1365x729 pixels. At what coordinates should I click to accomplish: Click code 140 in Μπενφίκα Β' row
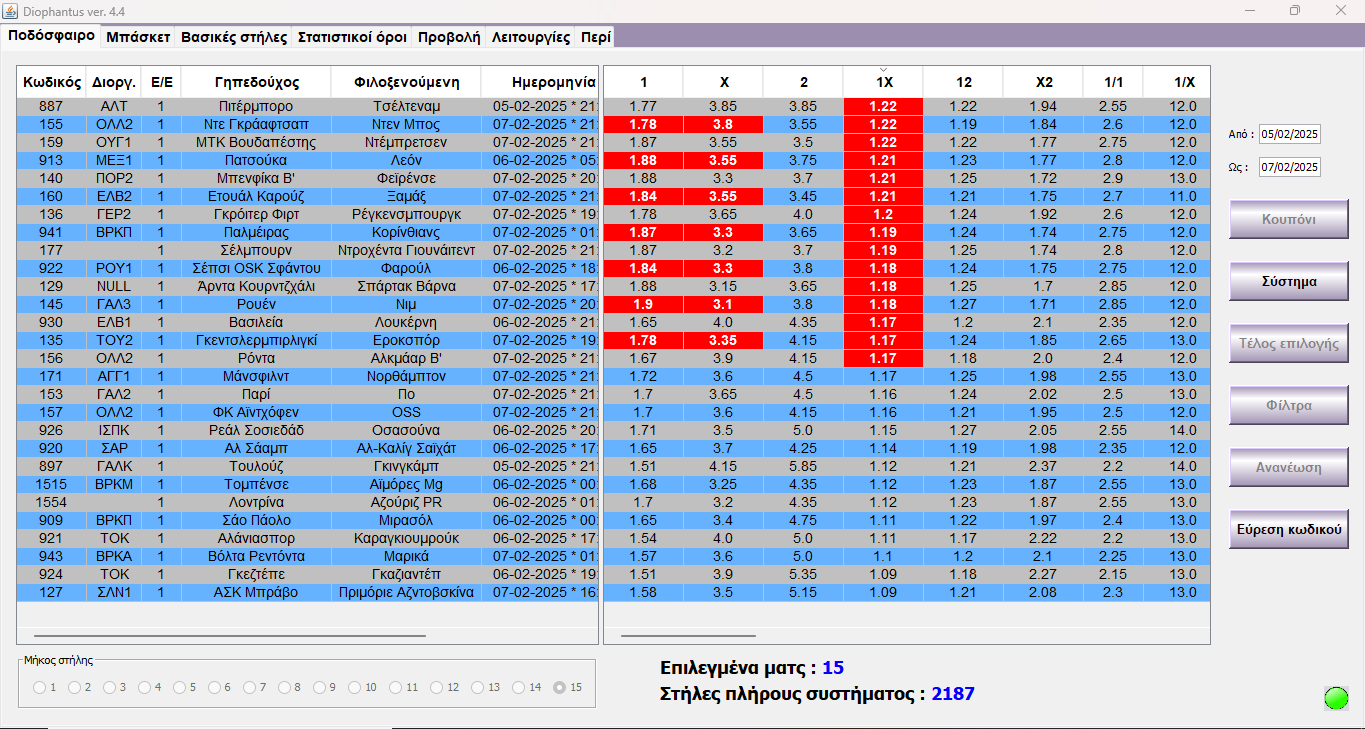click(x=51, y=178)
